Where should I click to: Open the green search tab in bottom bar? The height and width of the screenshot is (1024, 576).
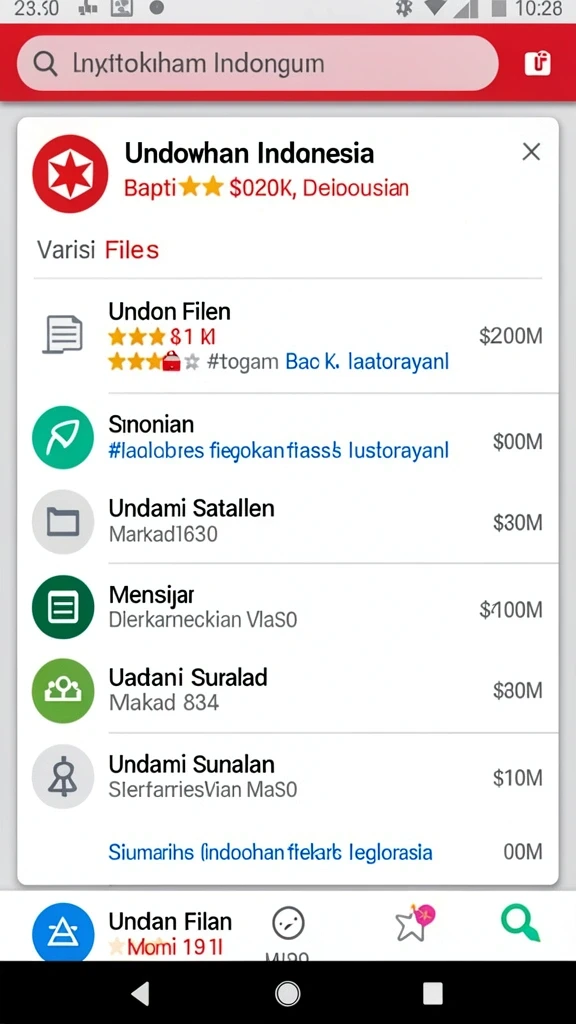click(520, 922)
